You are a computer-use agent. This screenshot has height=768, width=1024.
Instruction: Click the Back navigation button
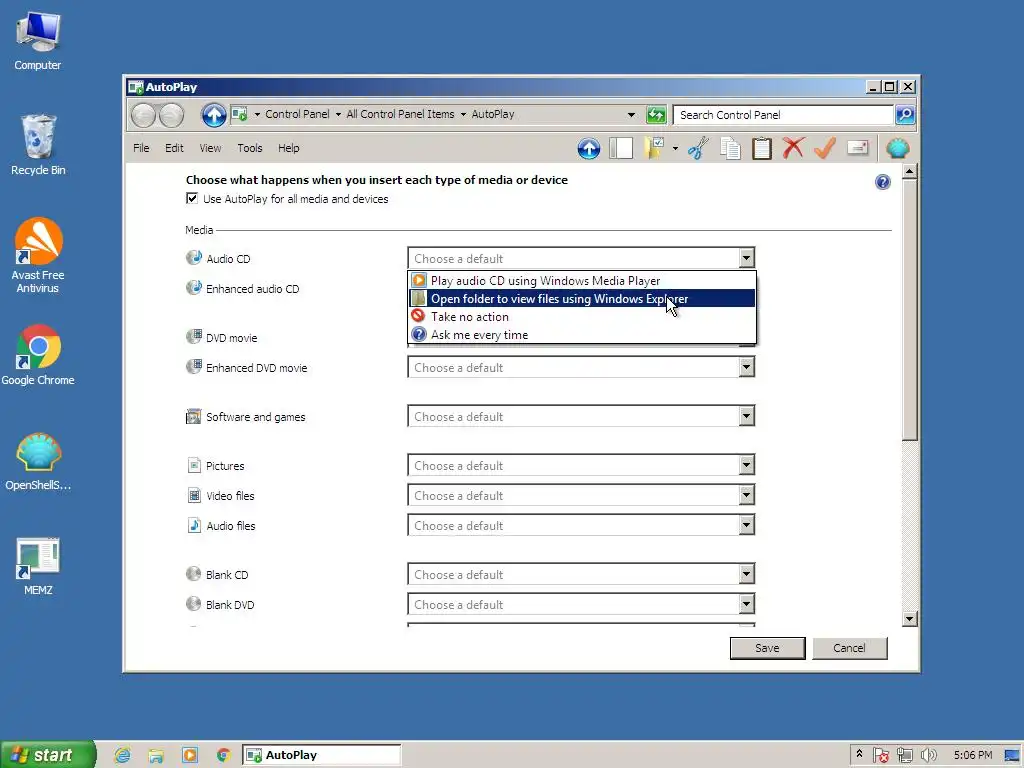point(143,116)
